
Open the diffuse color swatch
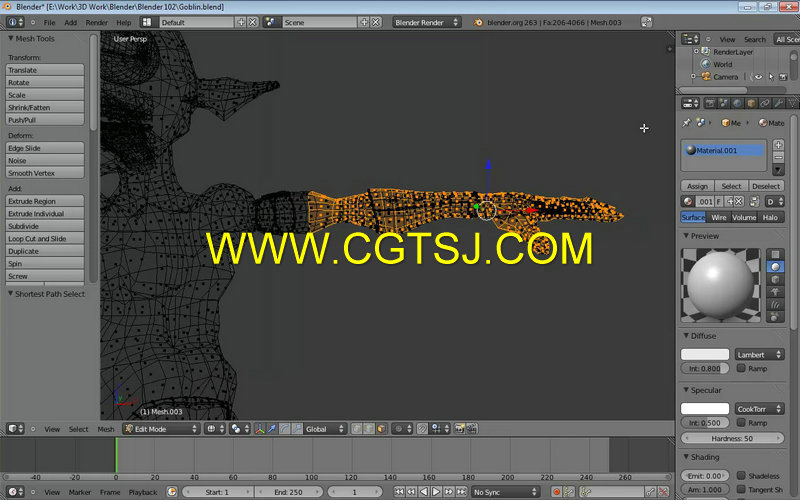[705, 354]
